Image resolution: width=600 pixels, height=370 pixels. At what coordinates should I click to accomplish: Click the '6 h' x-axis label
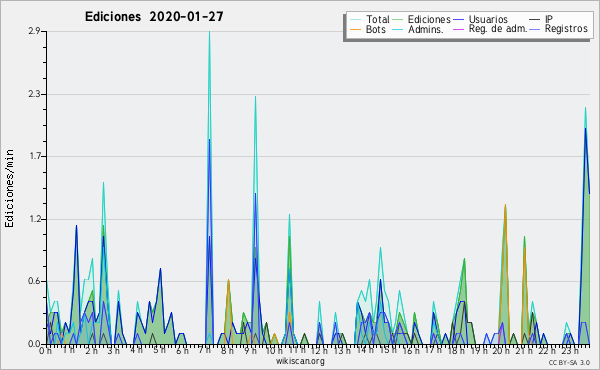182,351
